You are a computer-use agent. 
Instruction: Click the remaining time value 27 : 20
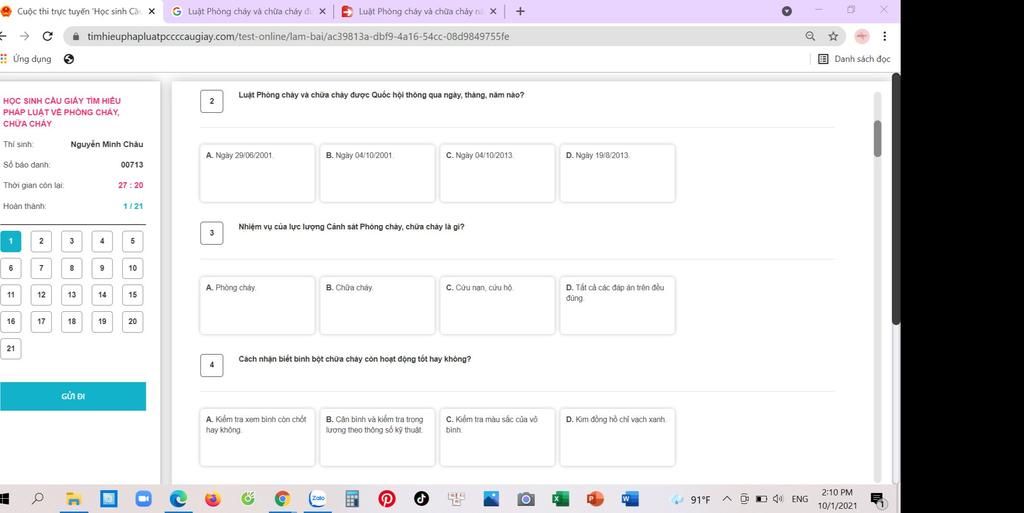[x=131, y=185]
